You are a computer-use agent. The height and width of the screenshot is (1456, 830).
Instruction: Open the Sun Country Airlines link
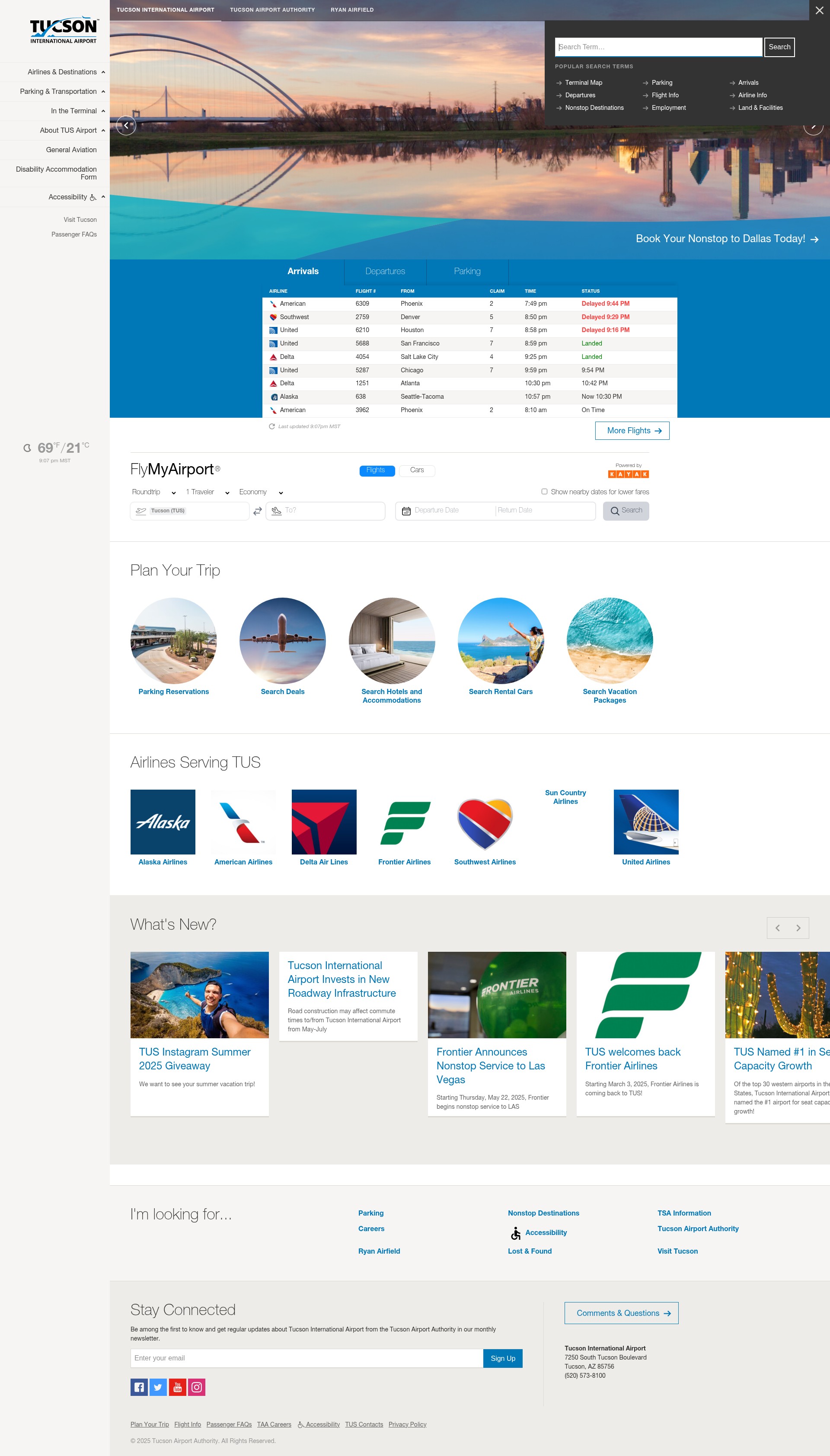tap(565, 797)
